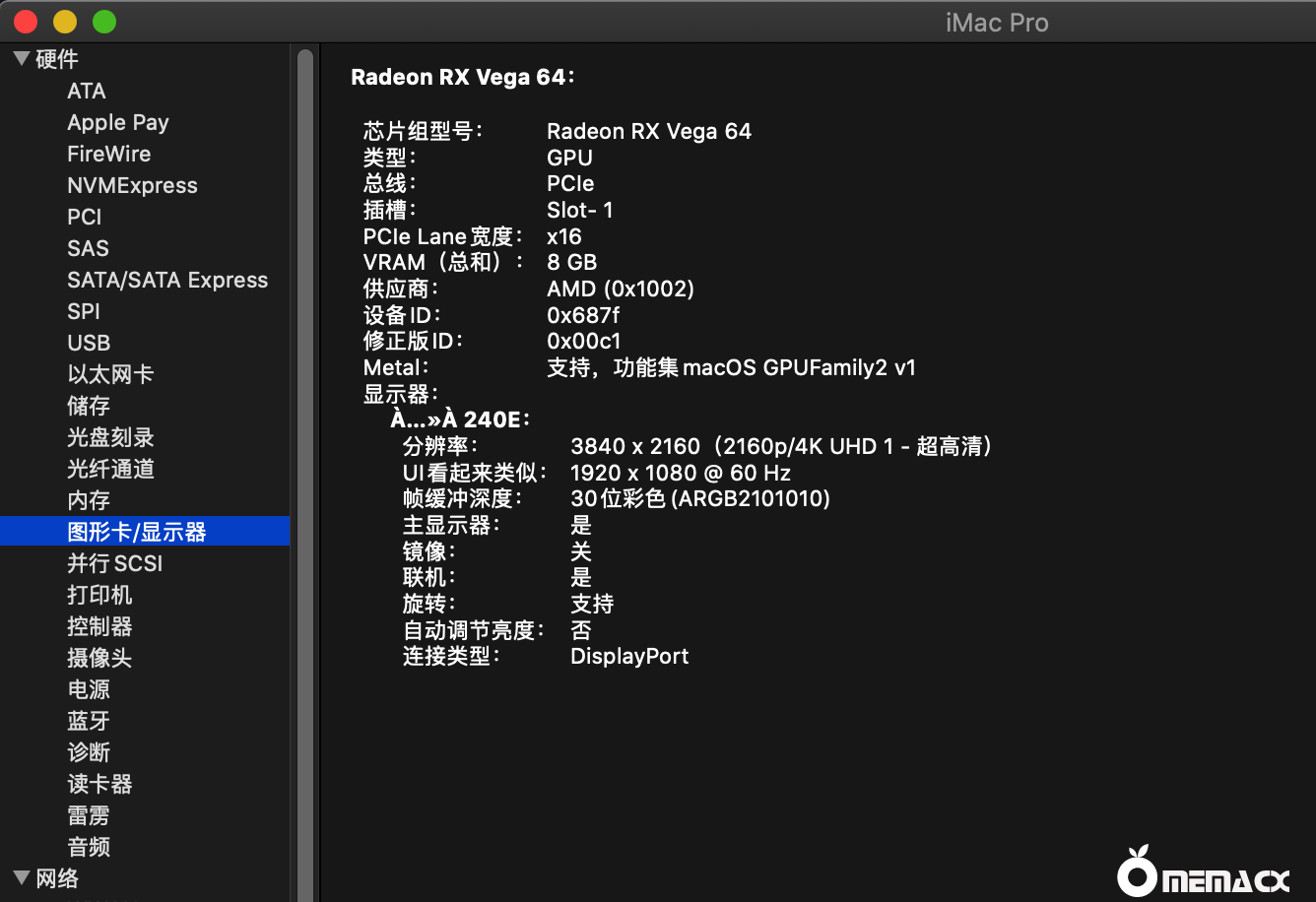Image resolution: width=1316 pixels, height=902 pixels.
Task: Open the Apple Pay entry
Action: [117, 122]
